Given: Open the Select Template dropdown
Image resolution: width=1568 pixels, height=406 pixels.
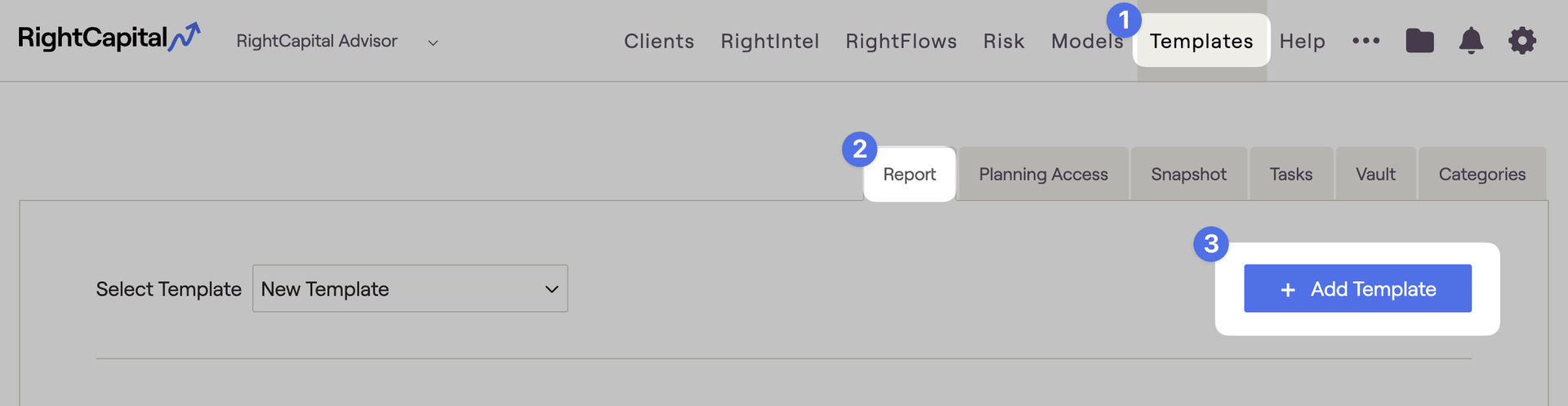Looking at the screenshot, I should coord(410,288).
